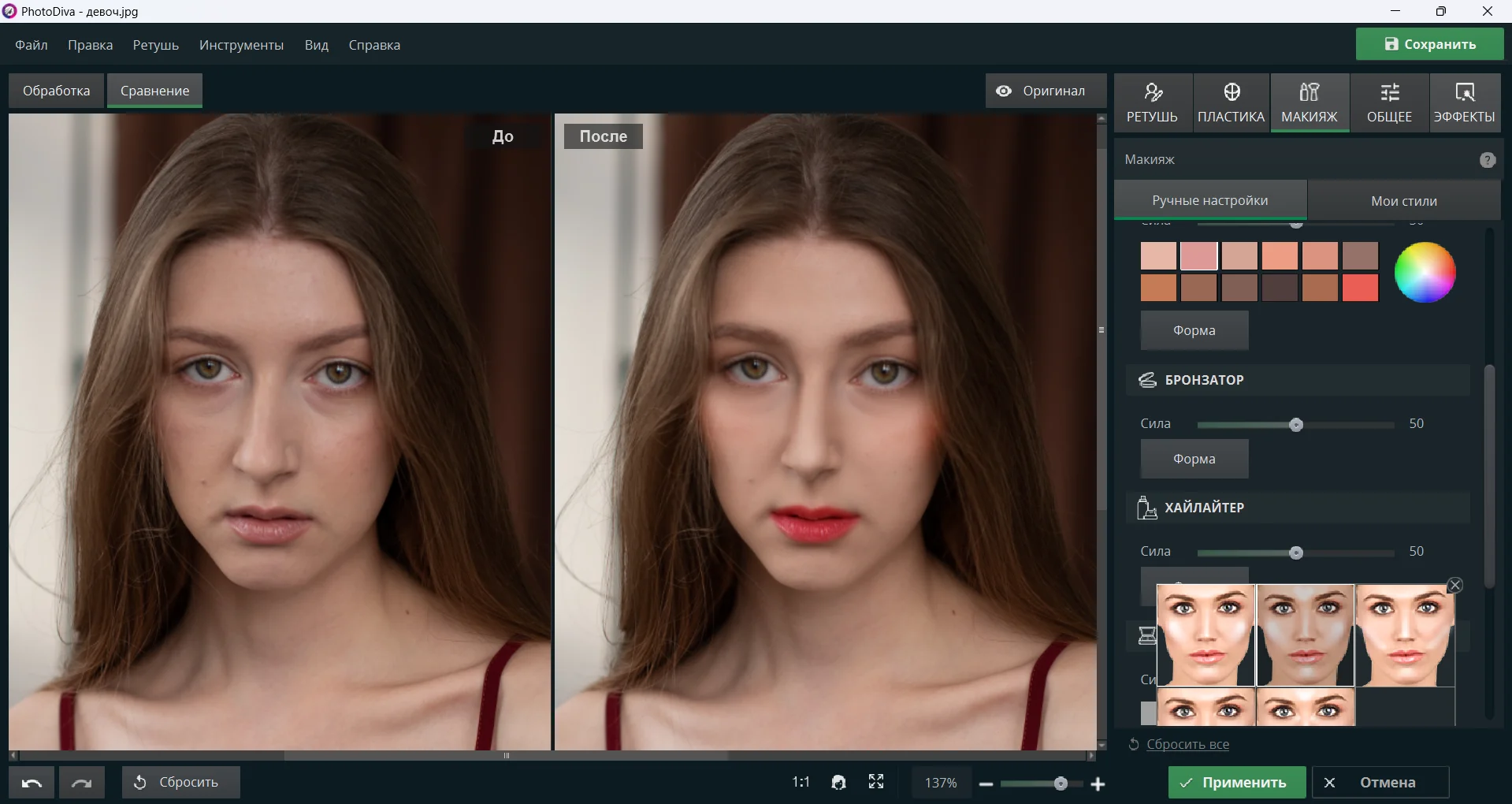Open the Файл menu
The image size is (1512, 804).
[x=32, y=45]
